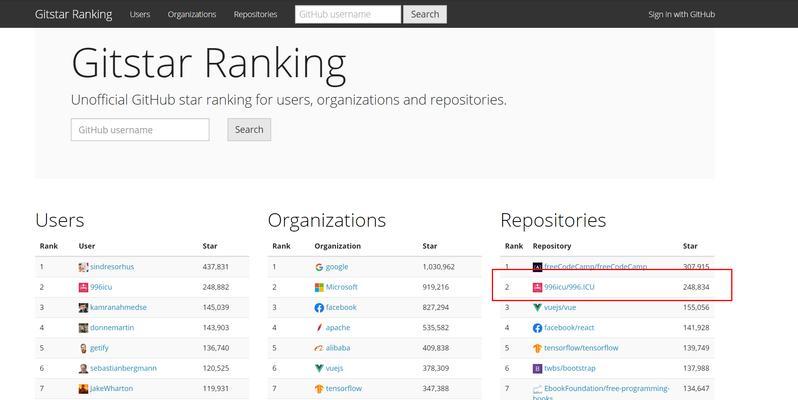Open Organizations in the navbar
The width and height of the screenshot is (798, 400).
click(x=192, y=14)
